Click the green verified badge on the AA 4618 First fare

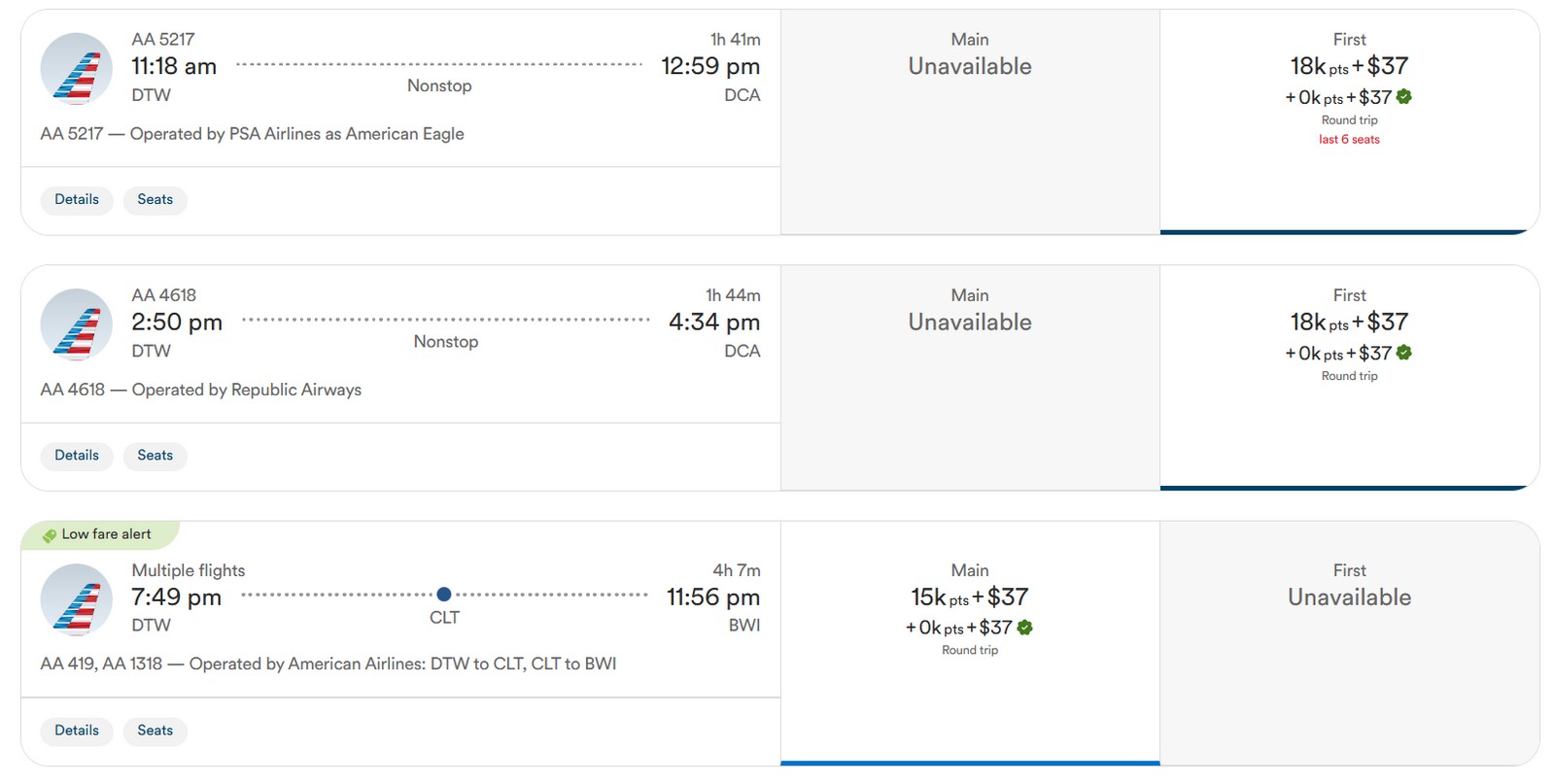point(1404,353)
